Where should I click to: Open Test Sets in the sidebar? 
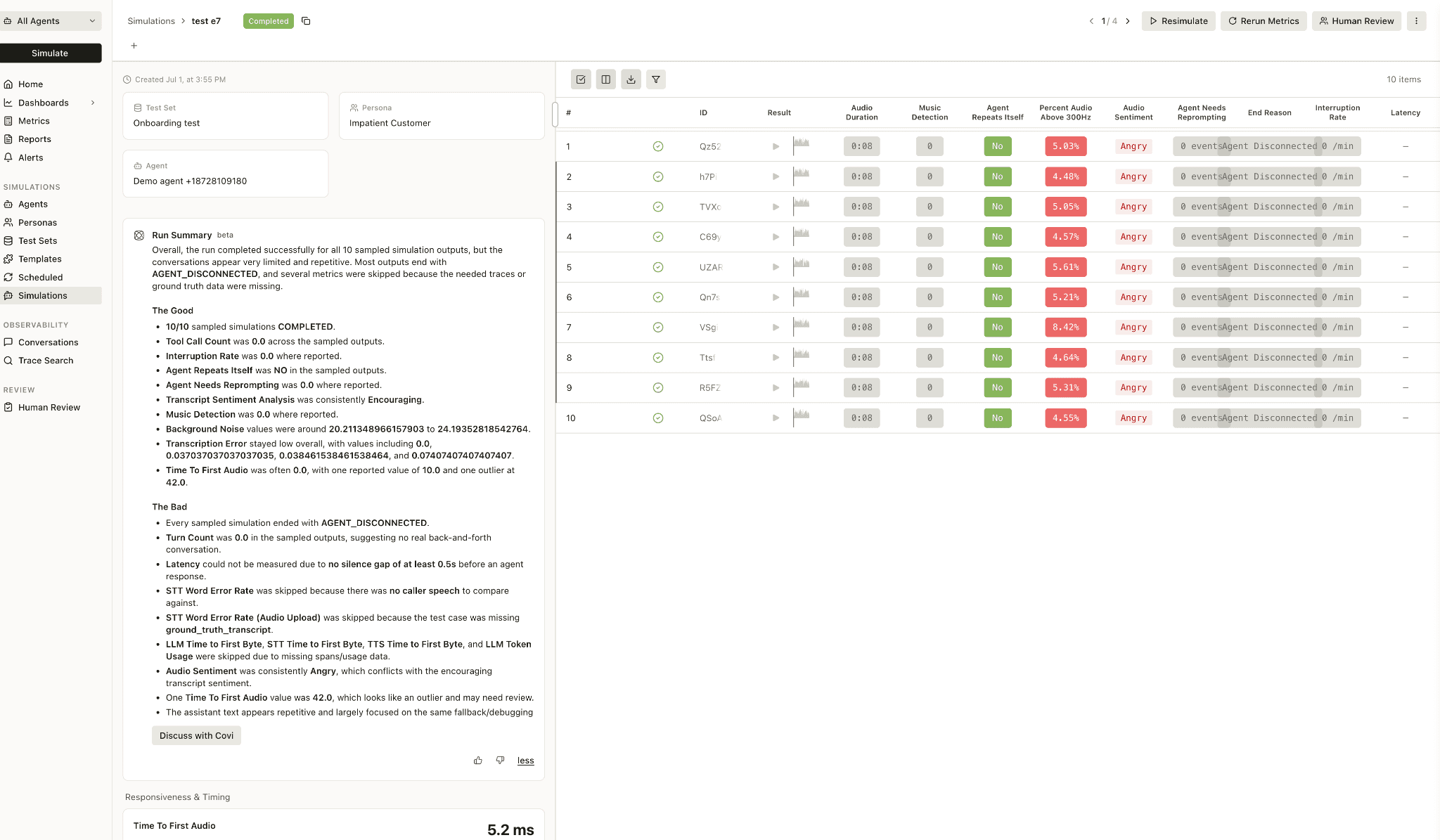[x=37, y=241]
